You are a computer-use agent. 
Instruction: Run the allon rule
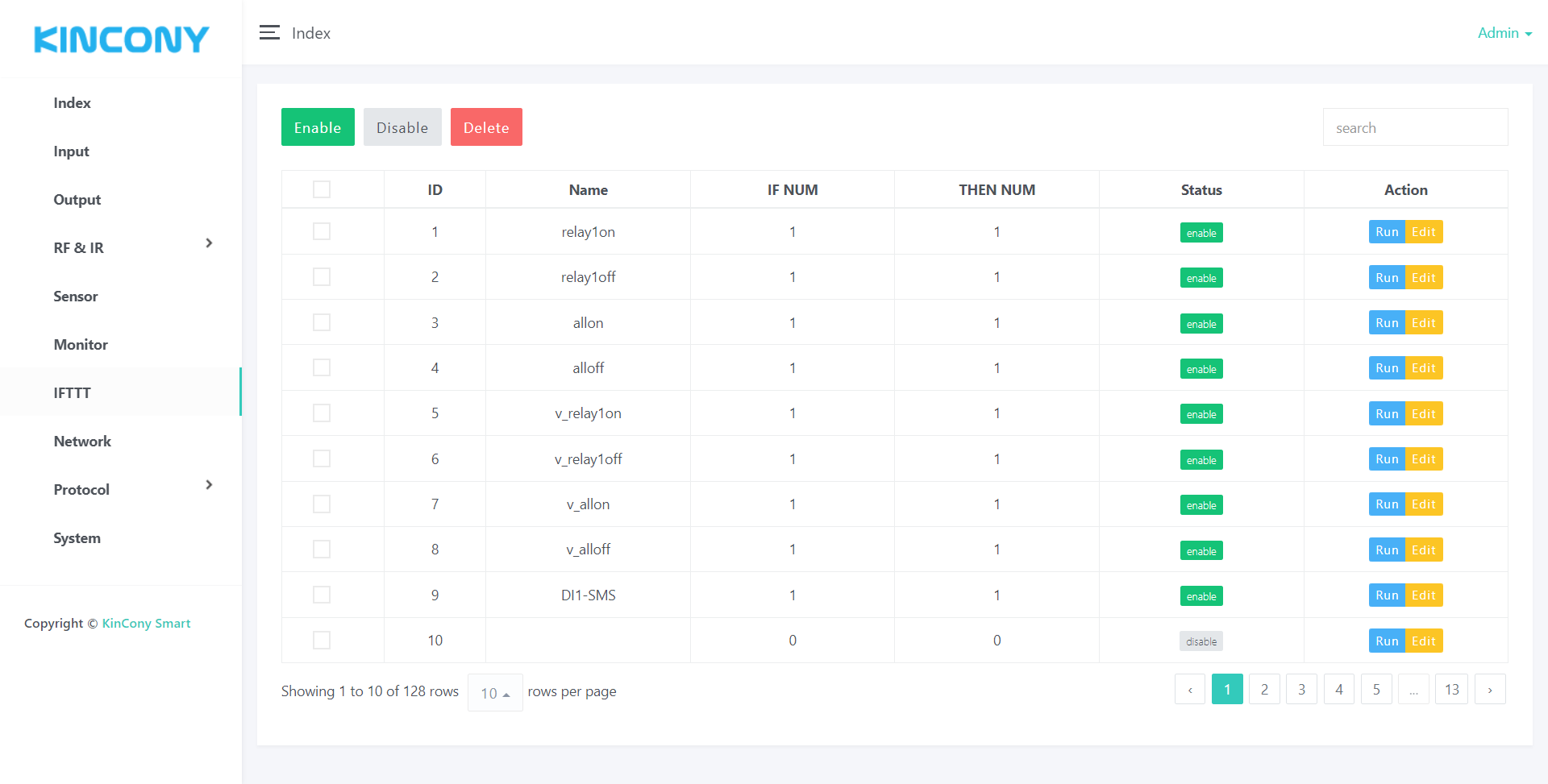pyautogui.click(x=1386, y=323)
